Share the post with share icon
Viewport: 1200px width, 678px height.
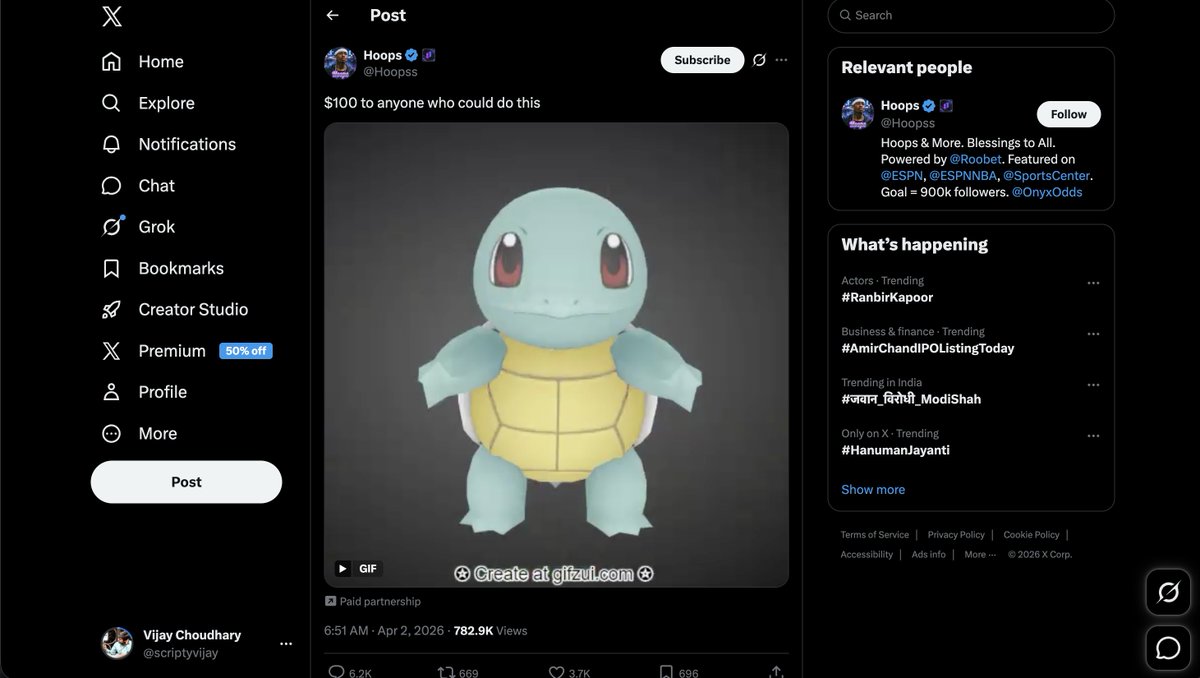click(776, 672)
